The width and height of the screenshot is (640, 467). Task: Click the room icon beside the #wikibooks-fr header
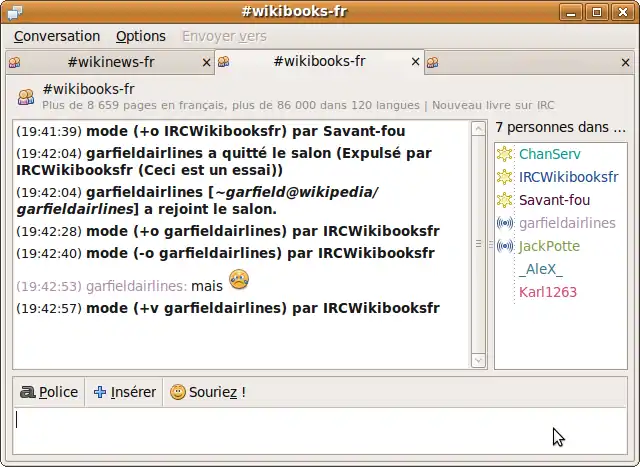coord(26,96)
